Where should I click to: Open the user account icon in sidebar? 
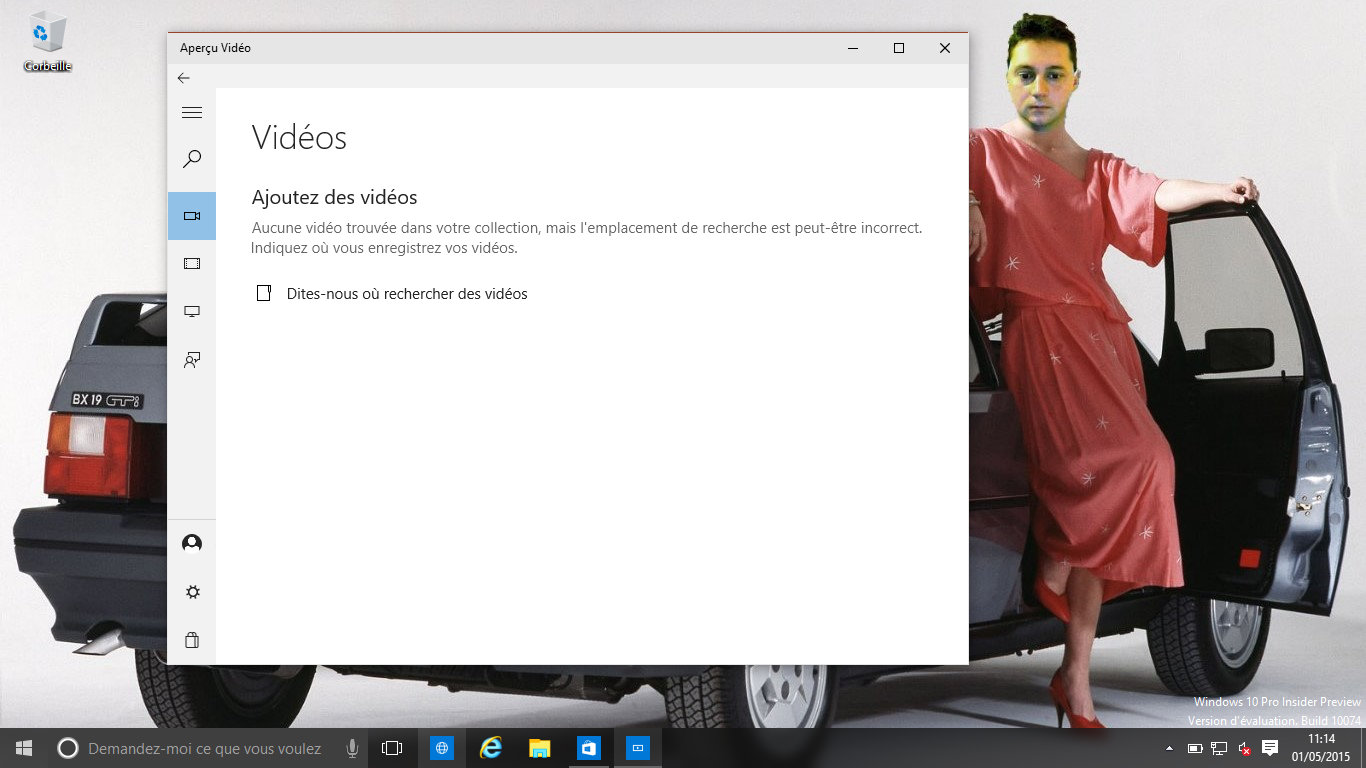click(192, 543)
